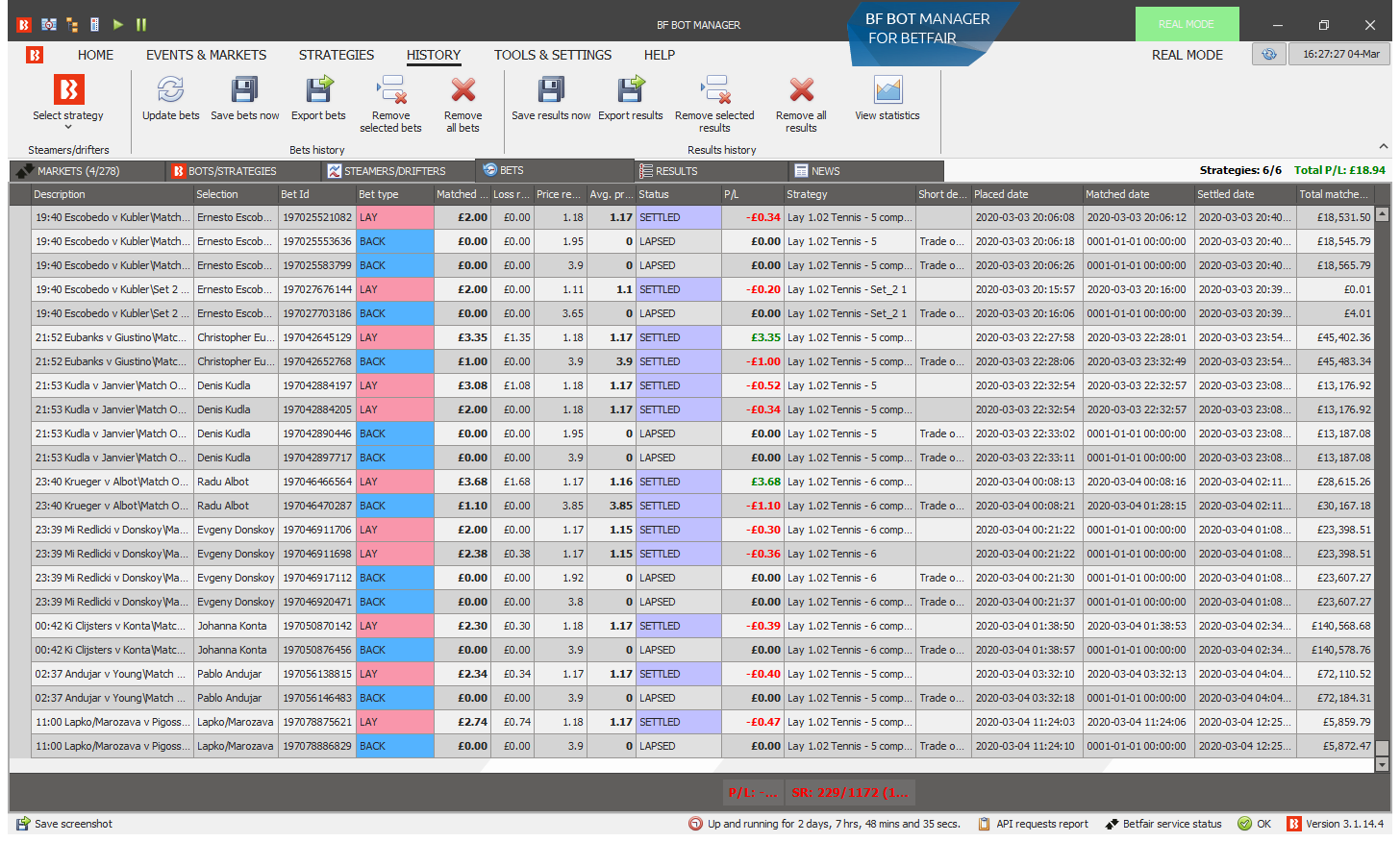This screenshot has height=842, width=1400.
Task: Click the Save screenshot status bar icon
Action: tap(23, 824)
